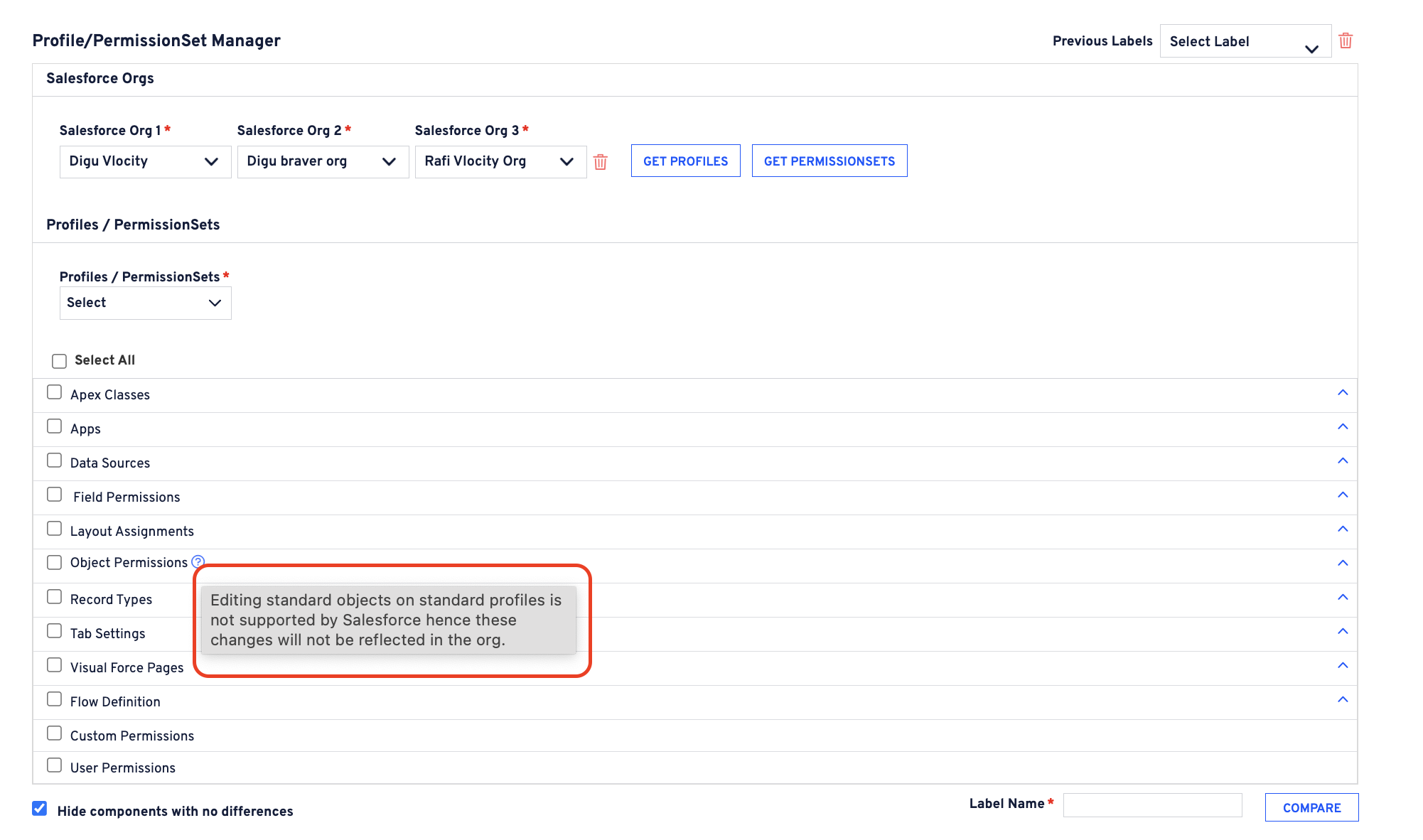Collapse the Tab Settings section chevron

pos(1343,632)
